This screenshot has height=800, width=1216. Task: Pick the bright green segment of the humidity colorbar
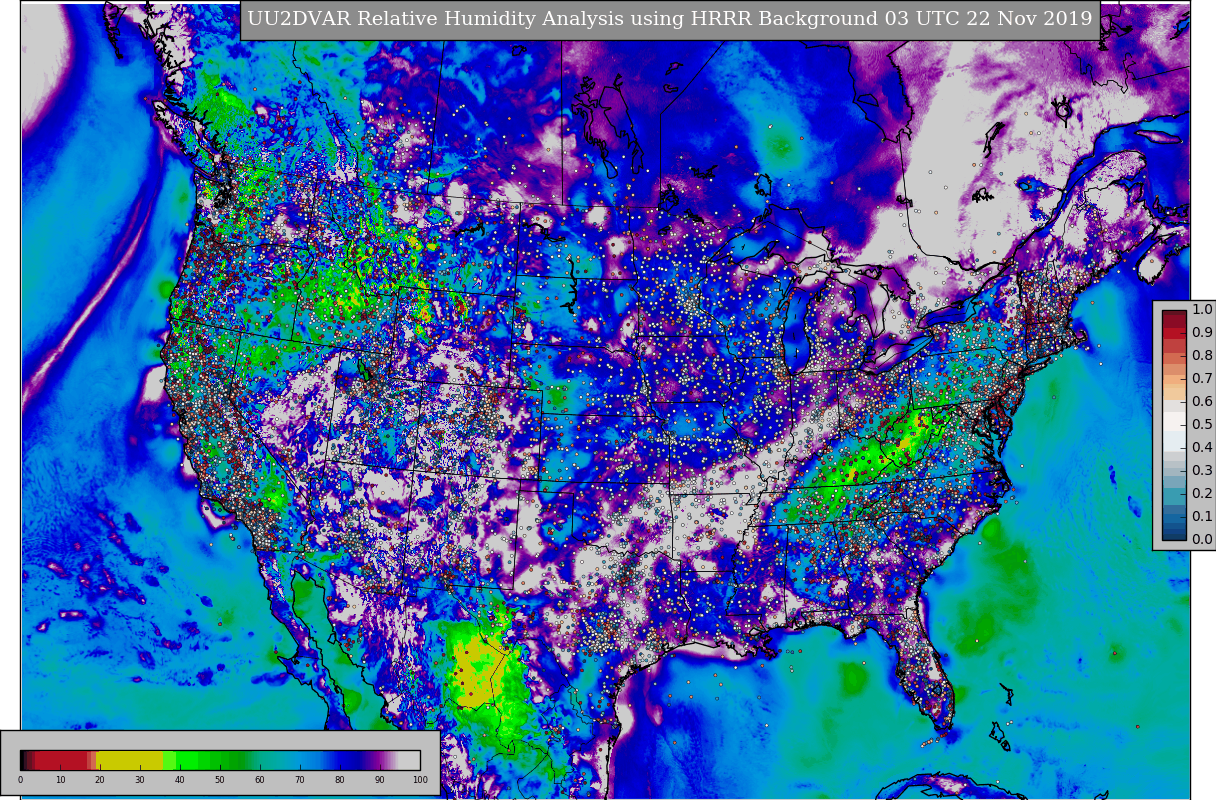(187, 760)
